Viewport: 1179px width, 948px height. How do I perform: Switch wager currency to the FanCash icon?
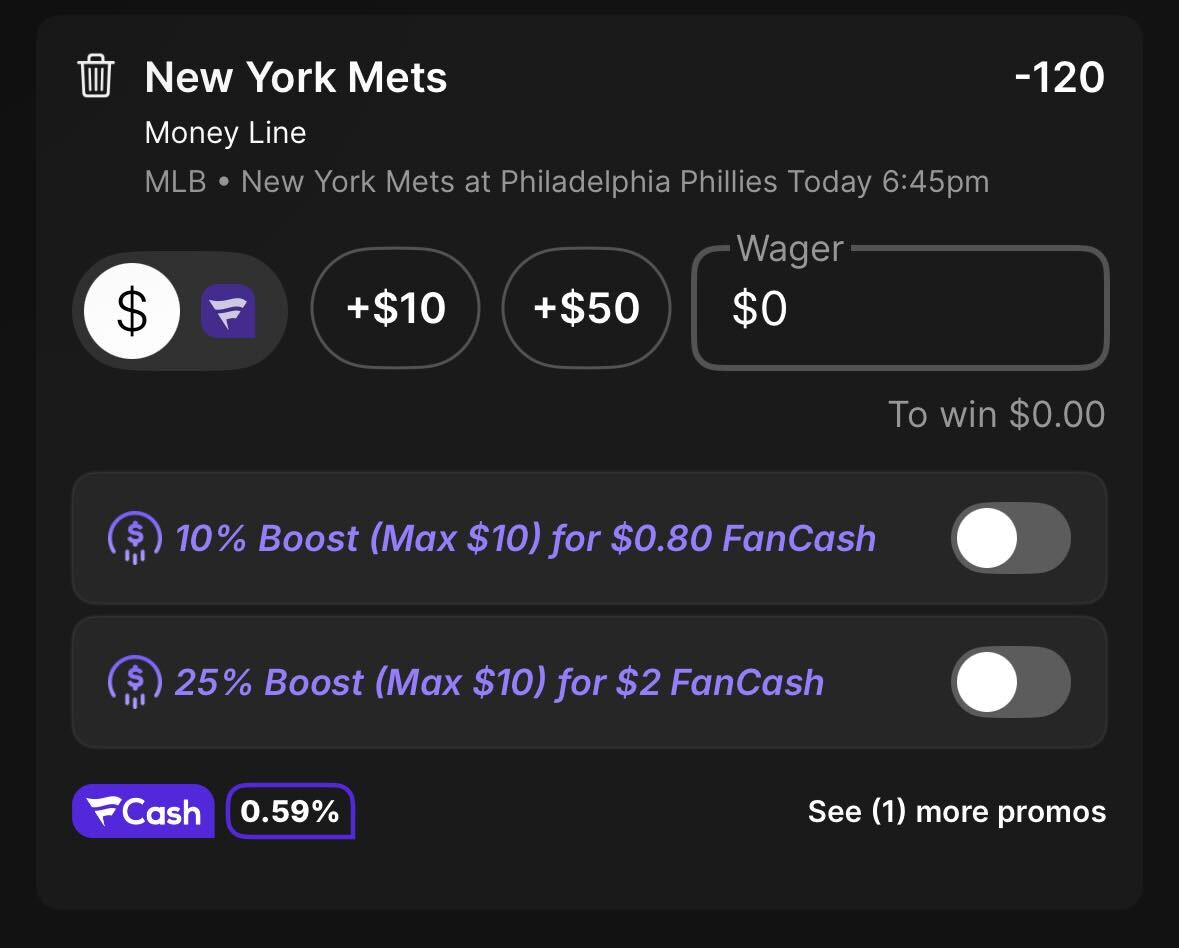point(228,310)
